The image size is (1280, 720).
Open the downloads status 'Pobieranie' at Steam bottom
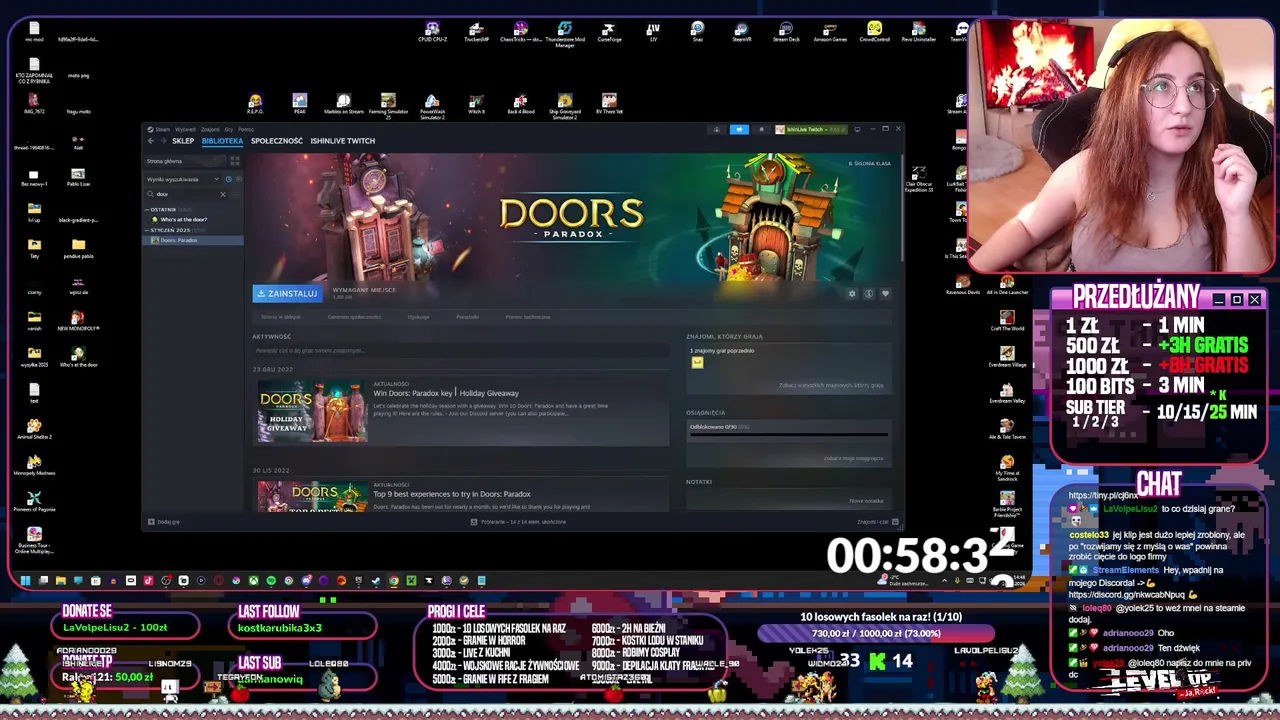pyautogui.click(x=518, y=522)
